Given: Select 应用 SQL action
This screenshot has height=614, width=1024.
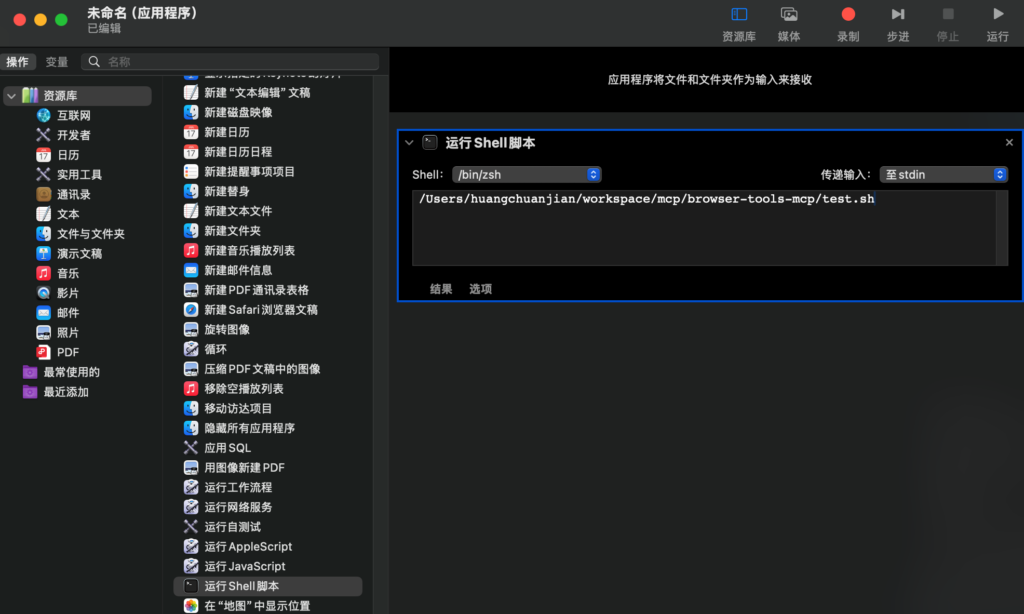Looking at the screenshot, I should click(227, 447).
